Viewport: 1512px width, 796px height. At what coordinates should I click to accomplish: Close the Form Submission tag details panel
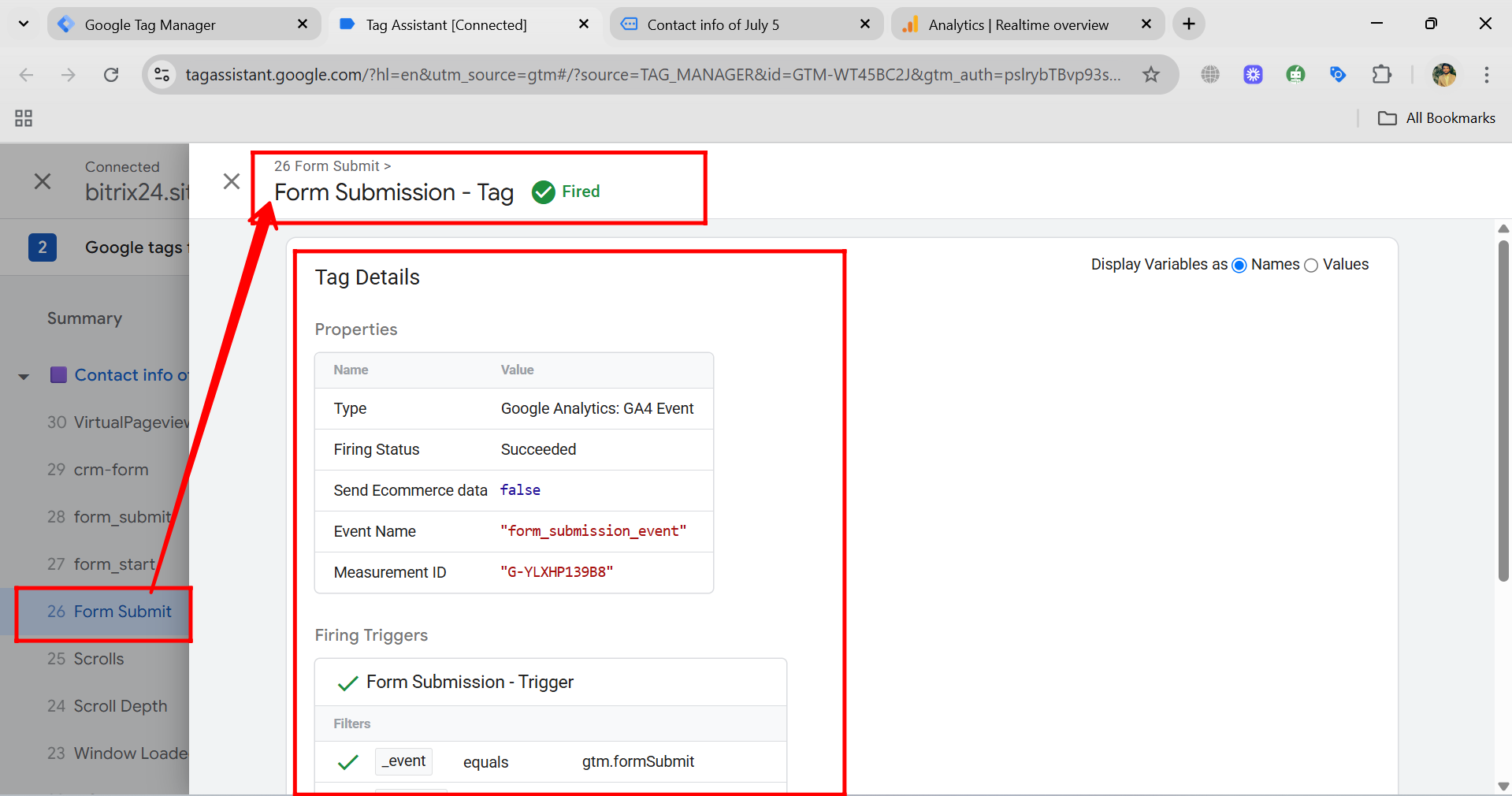click(x=232, y=181)
